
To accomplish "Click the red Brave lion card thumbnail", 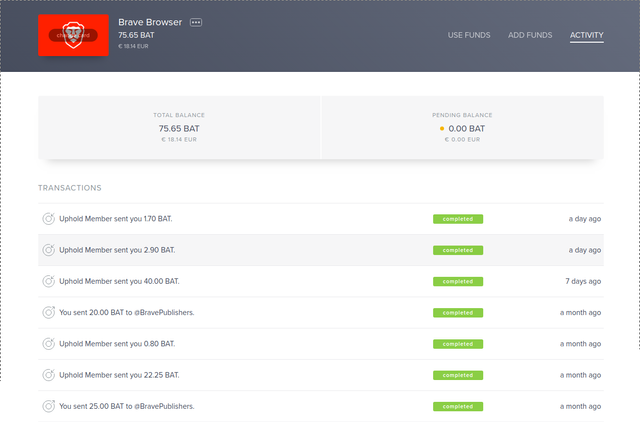I will point(73,35).
